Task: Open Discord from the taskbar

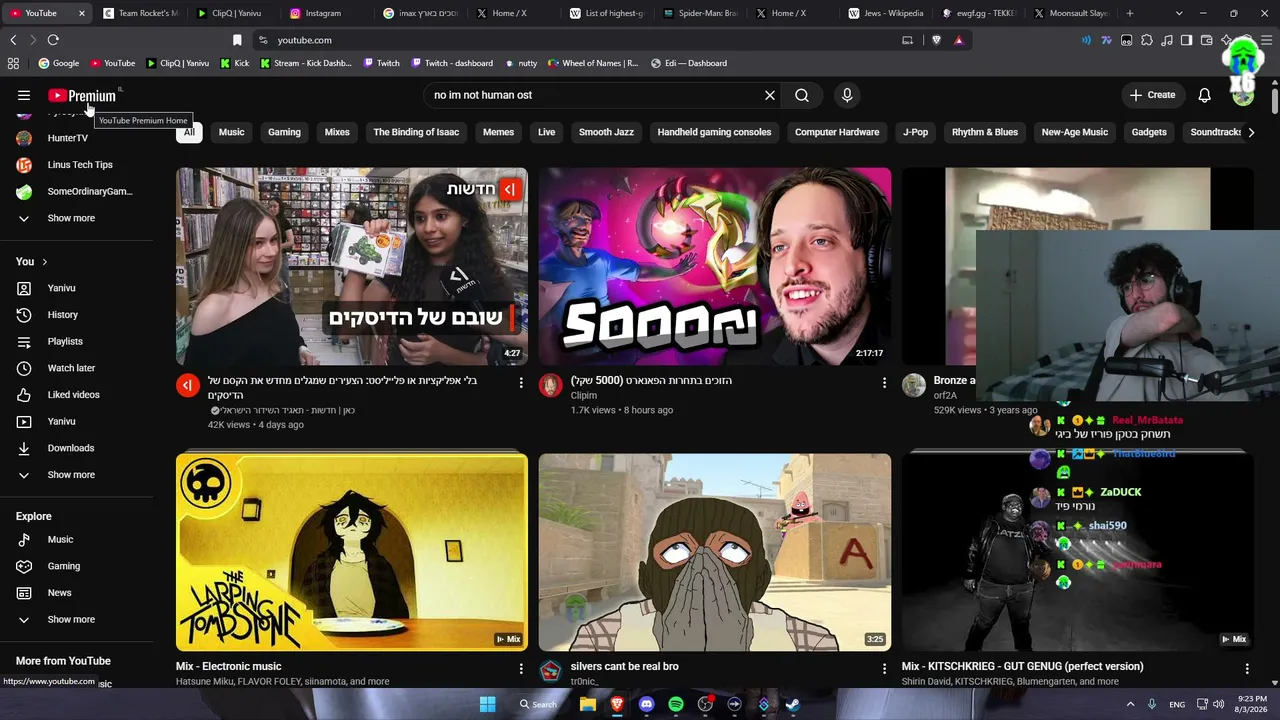Action: 646,704
